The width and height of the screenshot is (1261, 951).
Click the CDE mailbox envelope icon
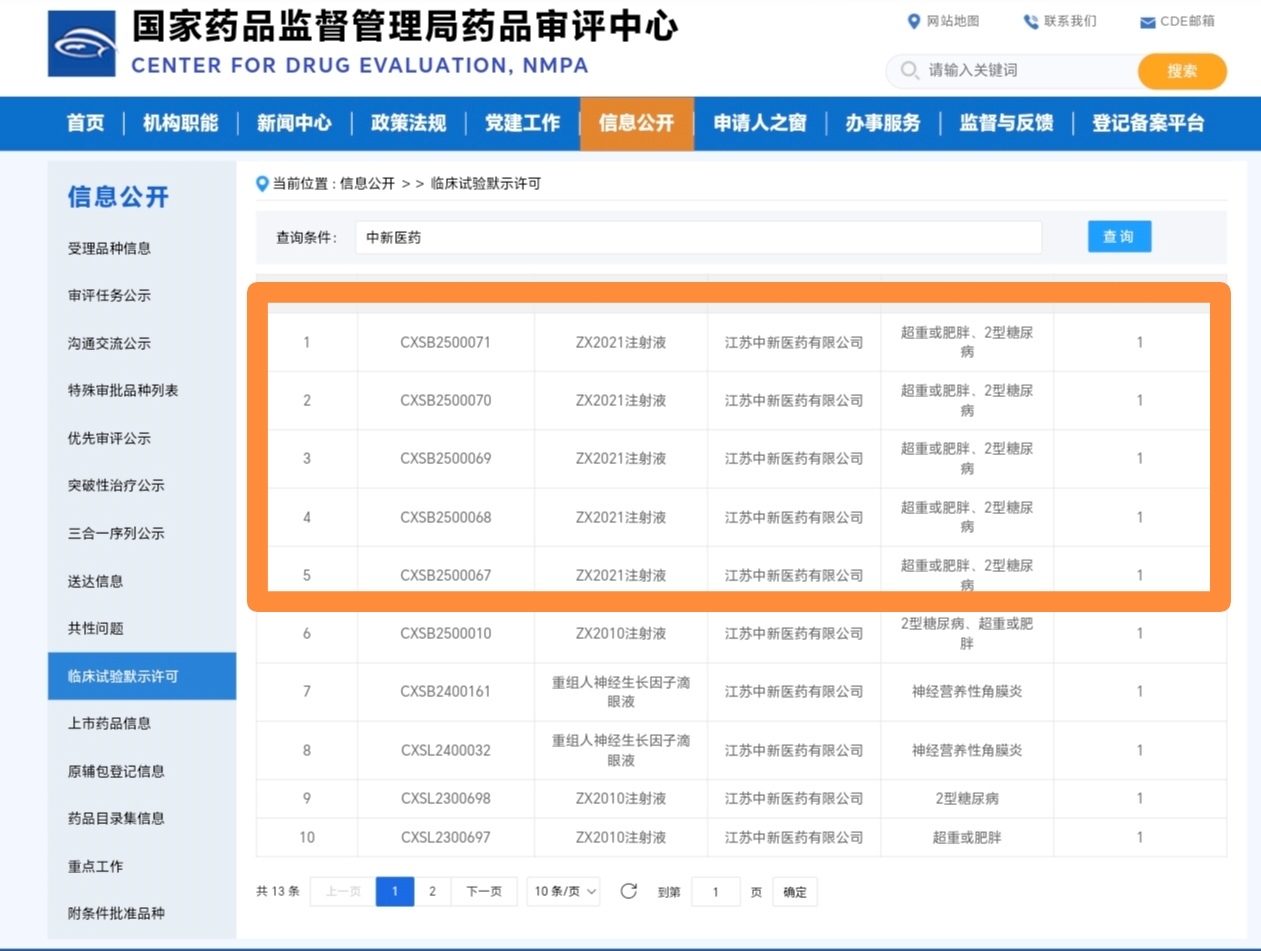pyautogui.click(x=1147, y=22)
